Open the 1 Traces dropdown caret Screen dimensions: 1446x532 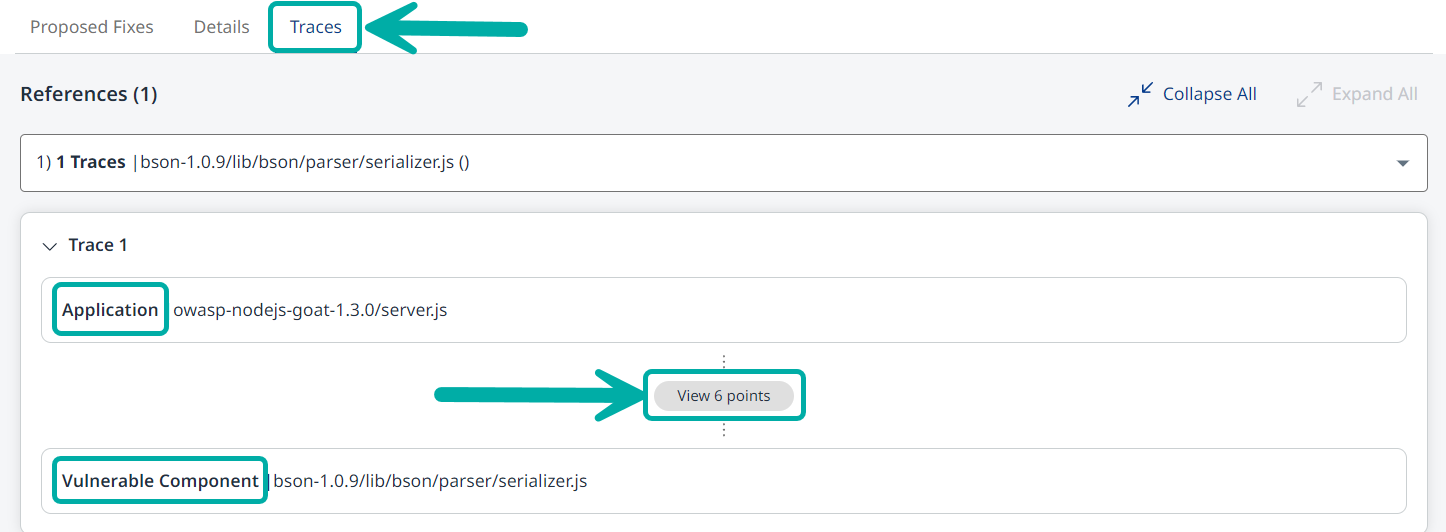[1402, 163]
